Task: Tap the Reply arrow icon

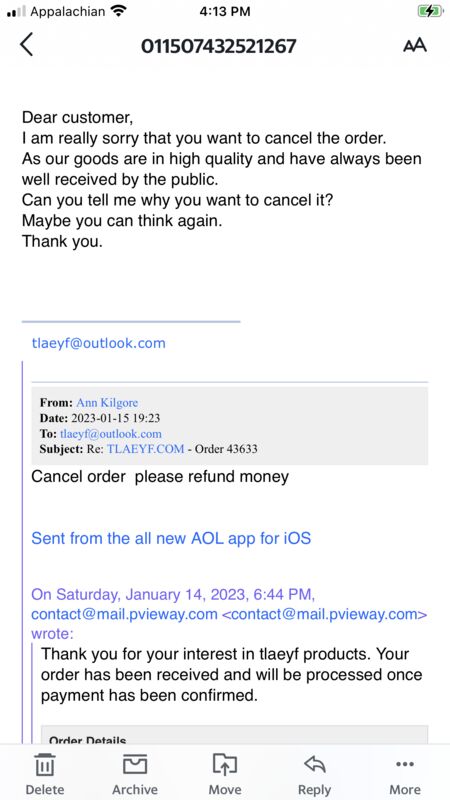Action: [315, 764]
